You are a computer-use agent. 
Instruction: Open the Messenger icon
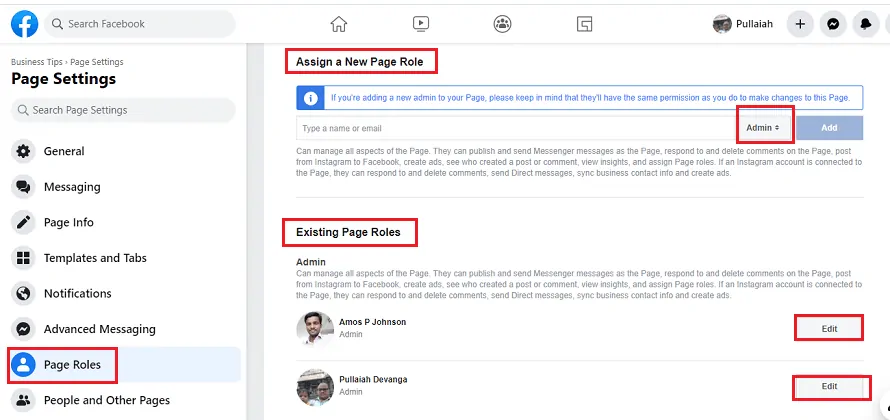pyautogui.click(x=832, y=24)
